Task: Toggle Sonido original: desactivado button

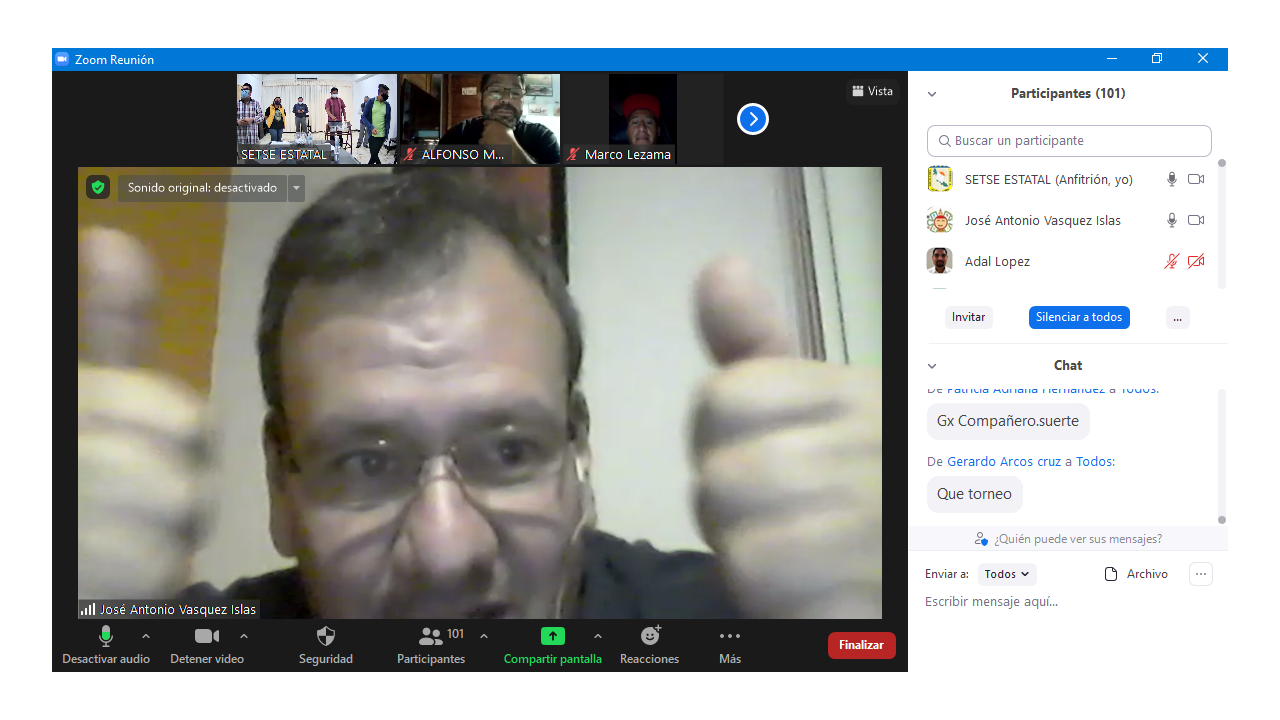Action: tap(202, 188)
